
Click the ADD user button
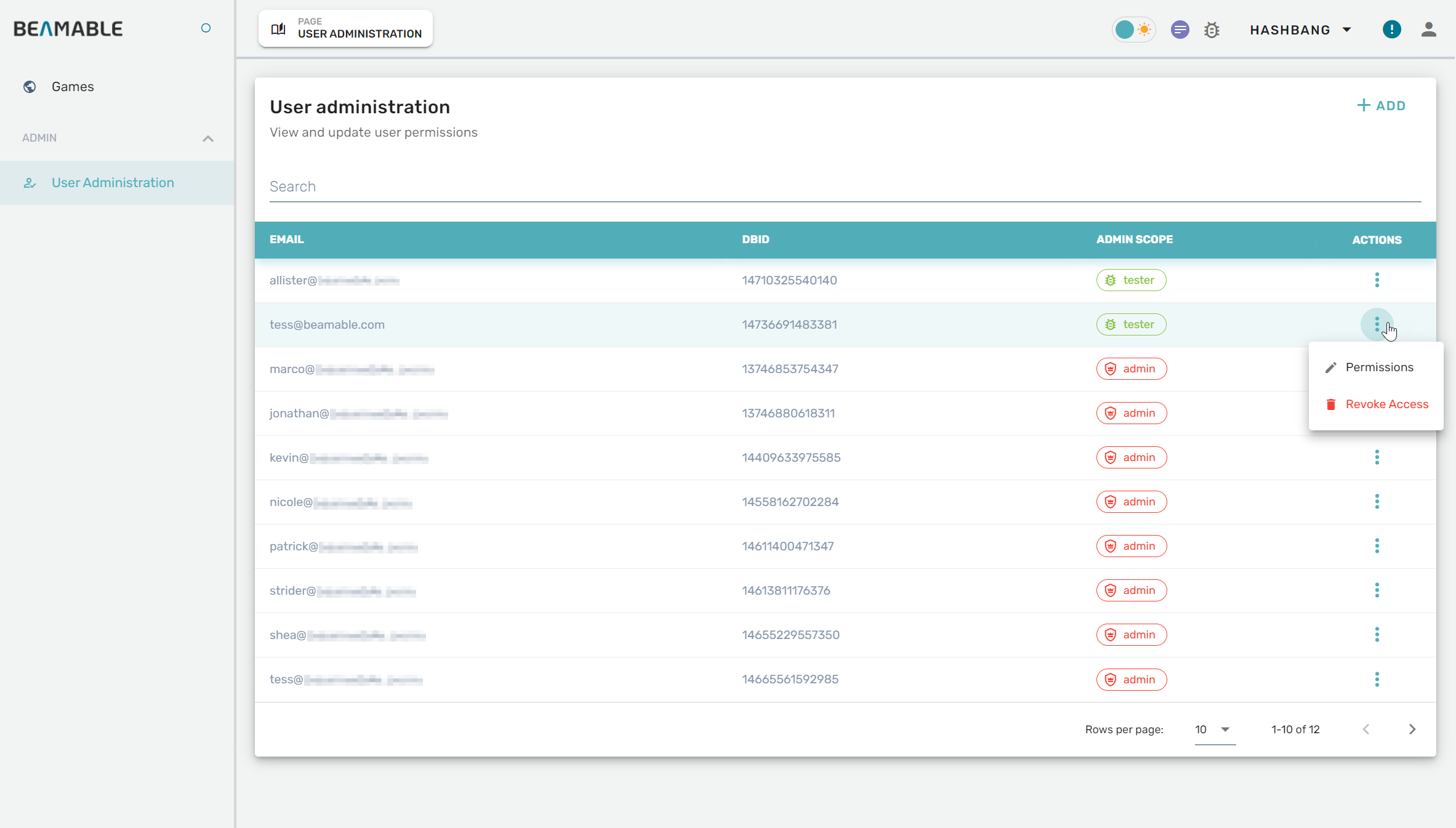coord(1382,106)
